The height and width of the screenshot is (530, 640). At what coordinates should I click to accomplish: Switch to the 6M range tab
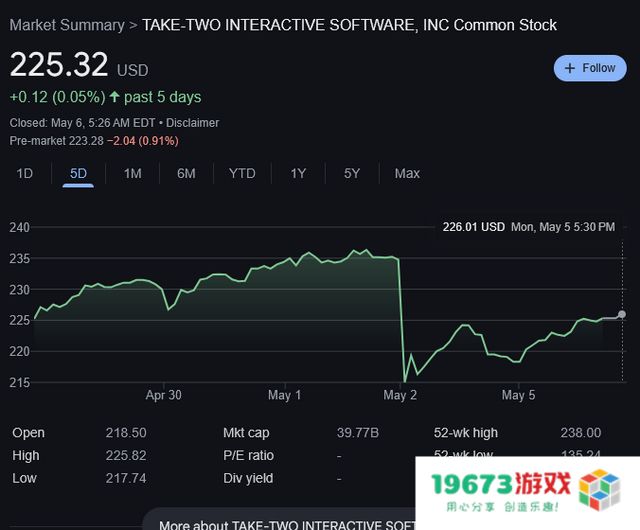click(x=186, y=174)
